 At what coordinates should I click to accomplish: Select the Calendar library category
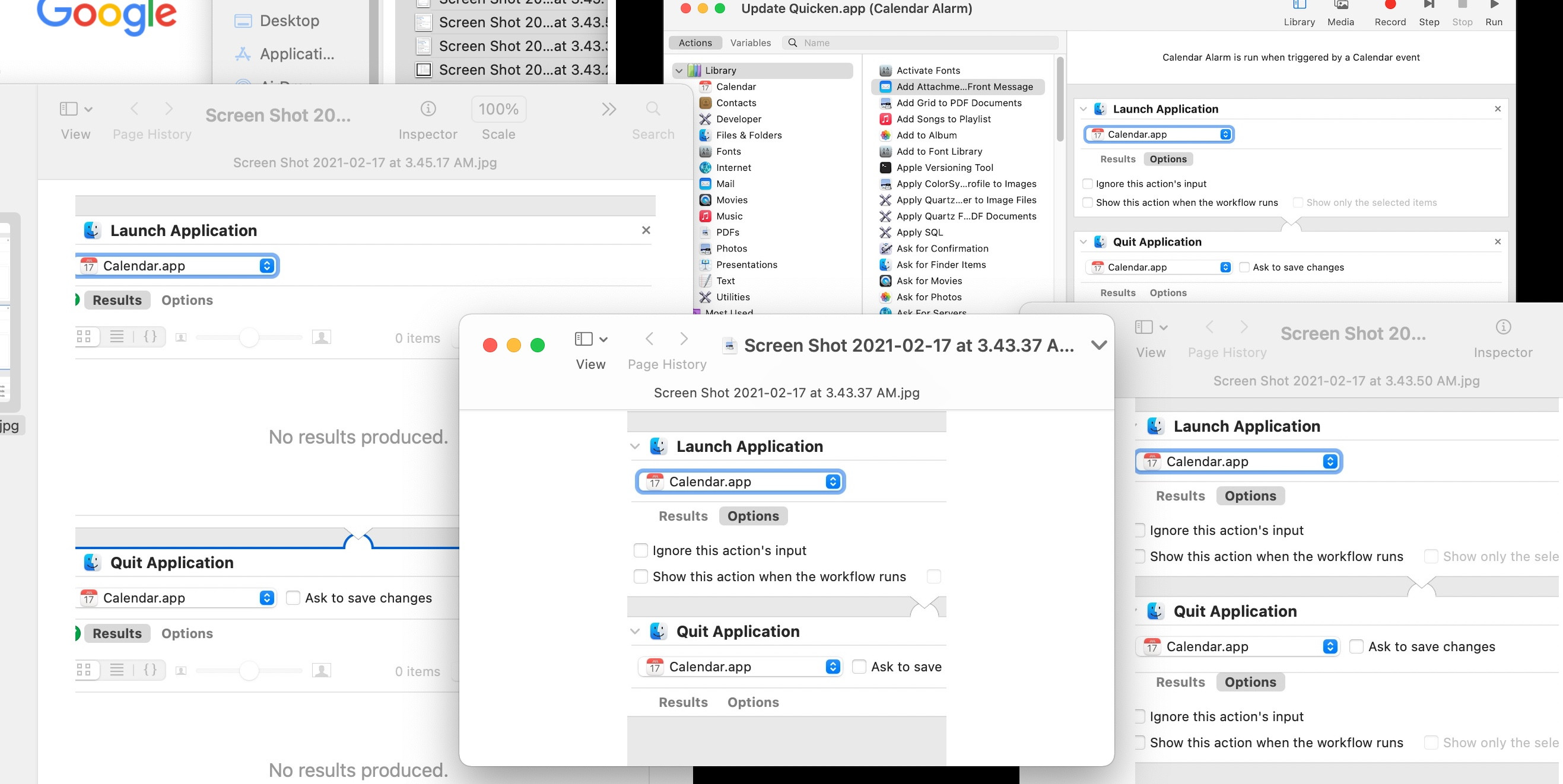[735, 87]
